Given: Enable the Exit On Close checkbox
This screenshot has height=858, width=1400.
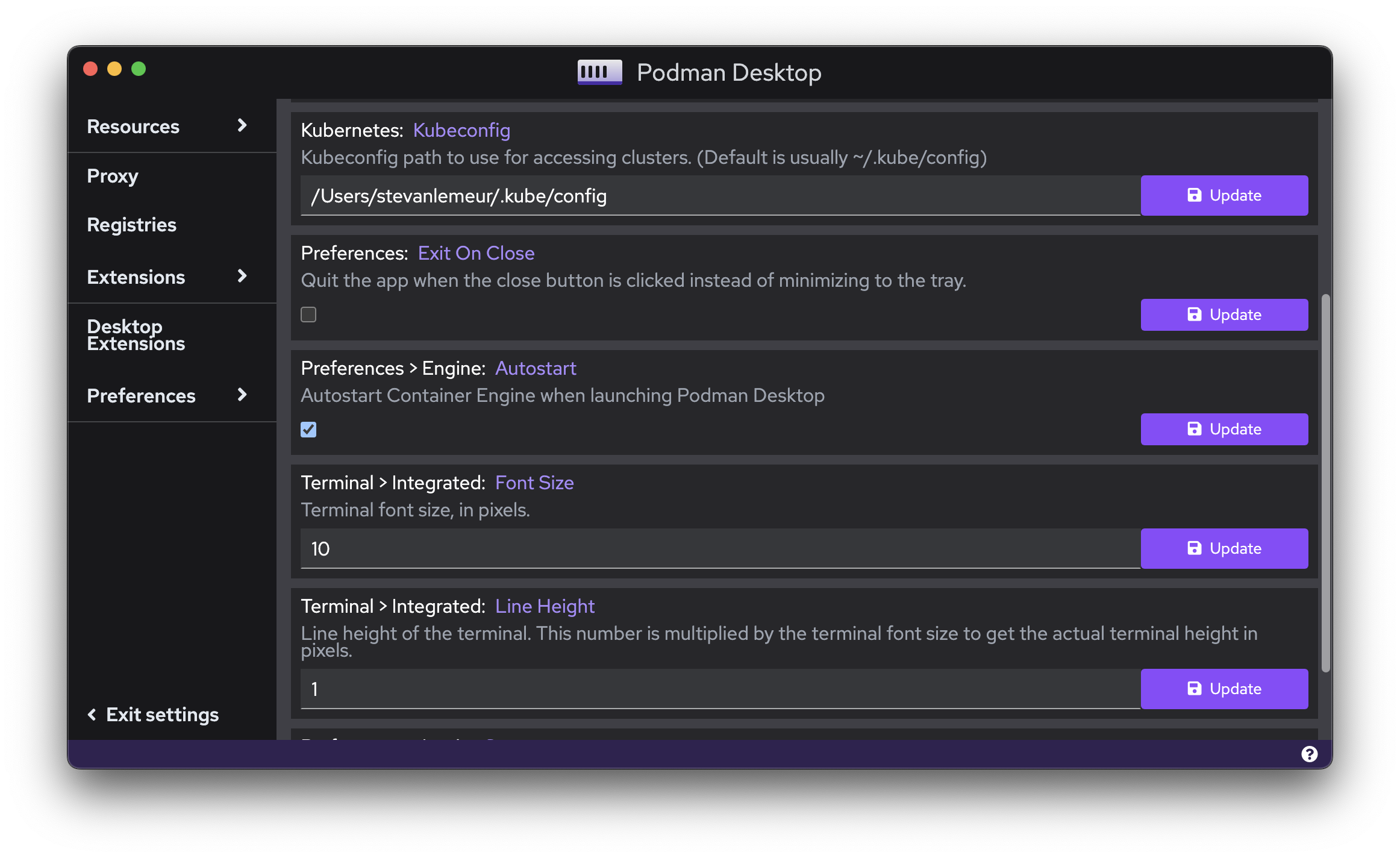Looking at the screenshot, I should click(308, 315).
